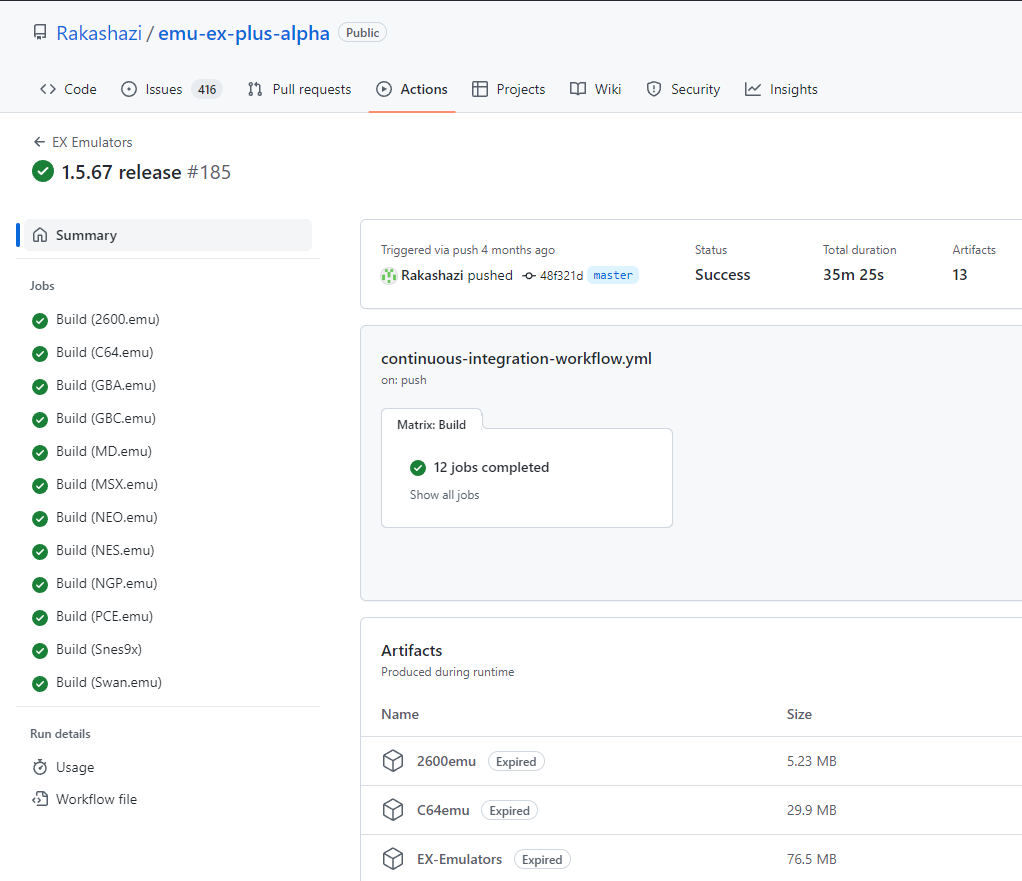Click the artifacts count 13
Viewport: 1022px width, 881px height.
959,275
